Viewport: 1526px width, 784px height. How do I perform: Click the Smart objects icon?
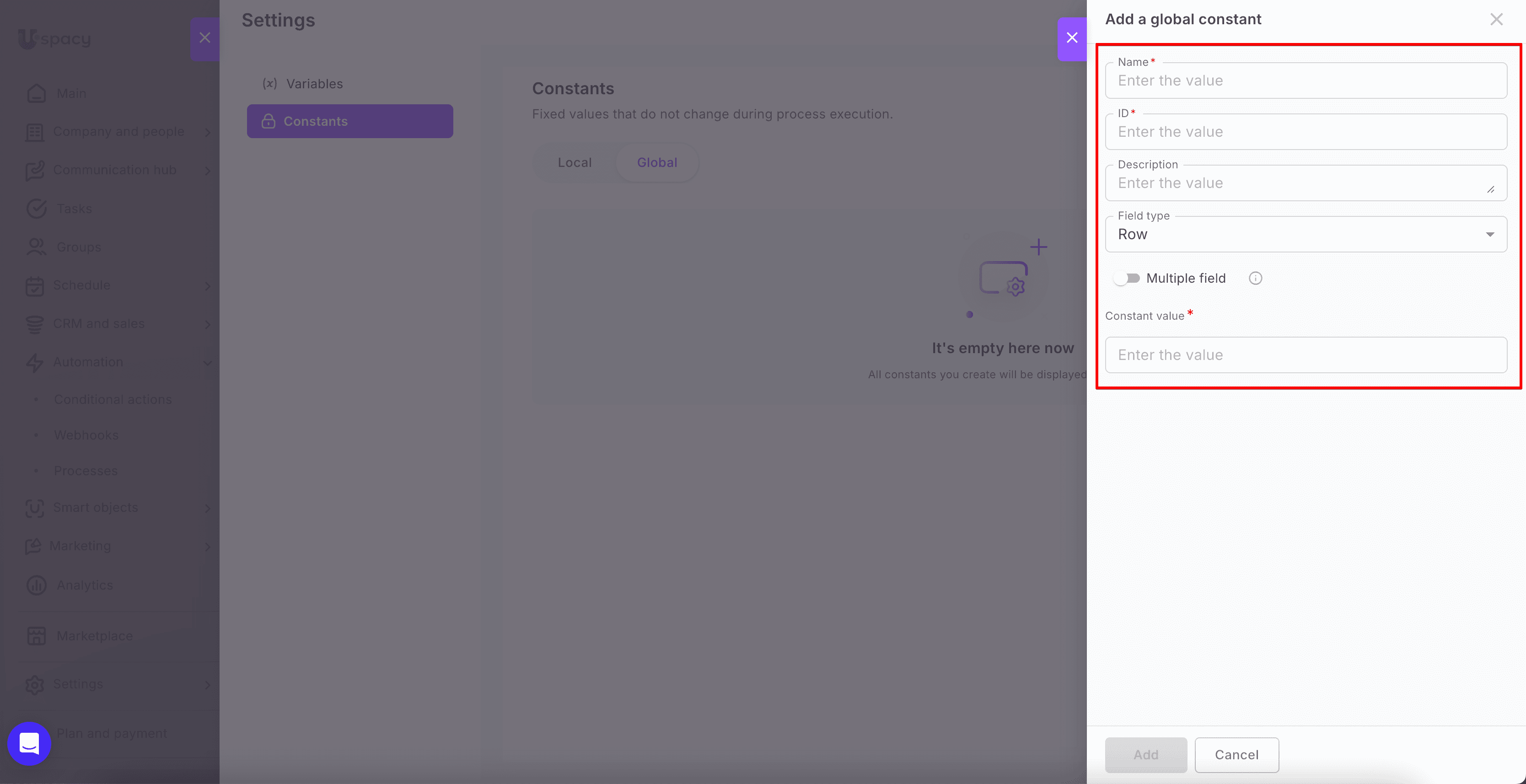click(x=34, y=507)
